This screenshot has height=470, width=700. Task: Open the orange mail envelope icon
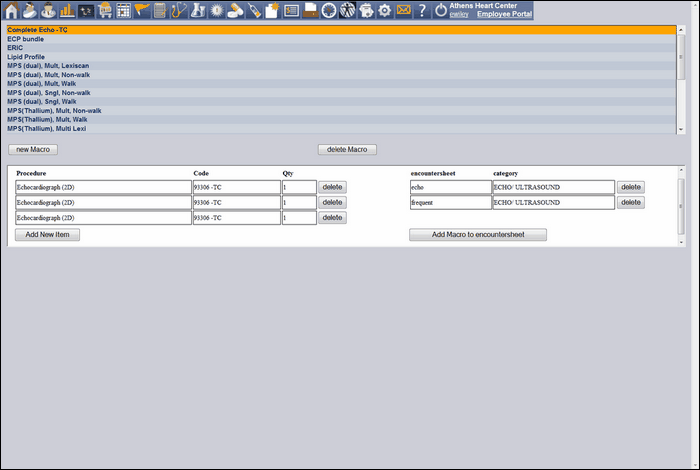403,10
